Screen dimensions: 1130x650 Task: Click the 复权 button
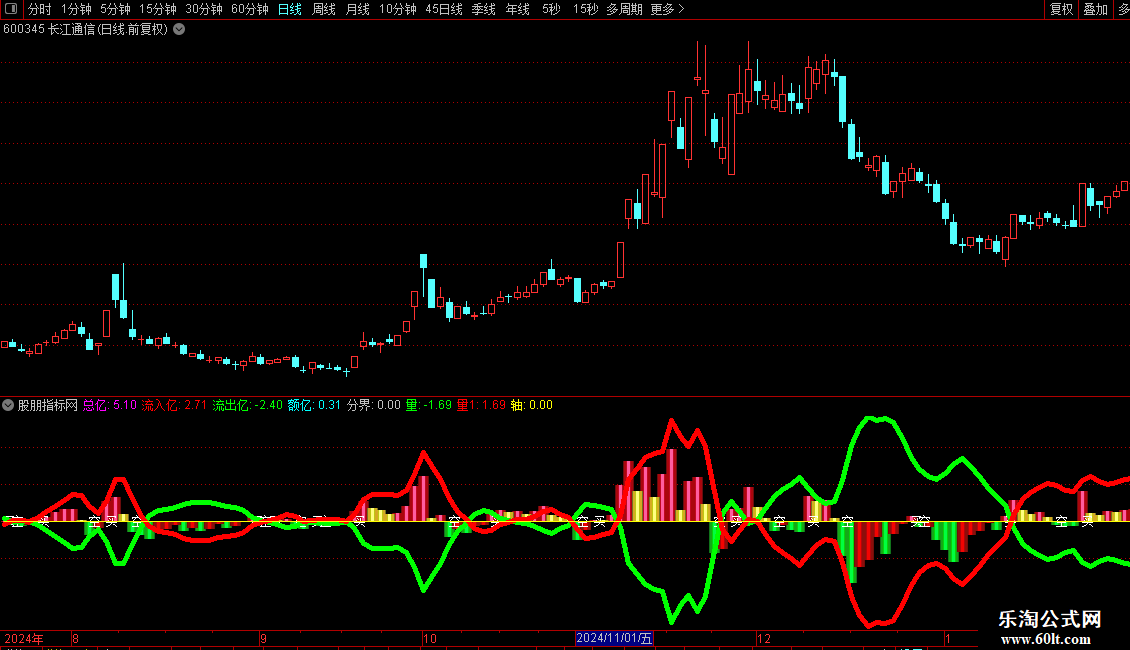(x=1061, y=9)
